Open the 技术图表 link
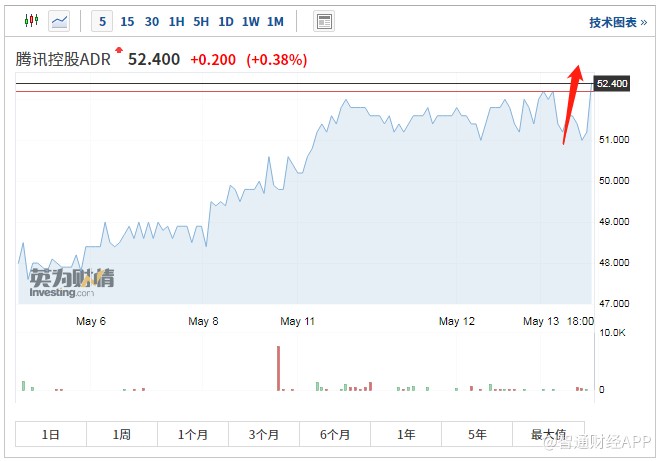Image resolution: width=661 pixels, height=461 pixels. click(618, 22)
